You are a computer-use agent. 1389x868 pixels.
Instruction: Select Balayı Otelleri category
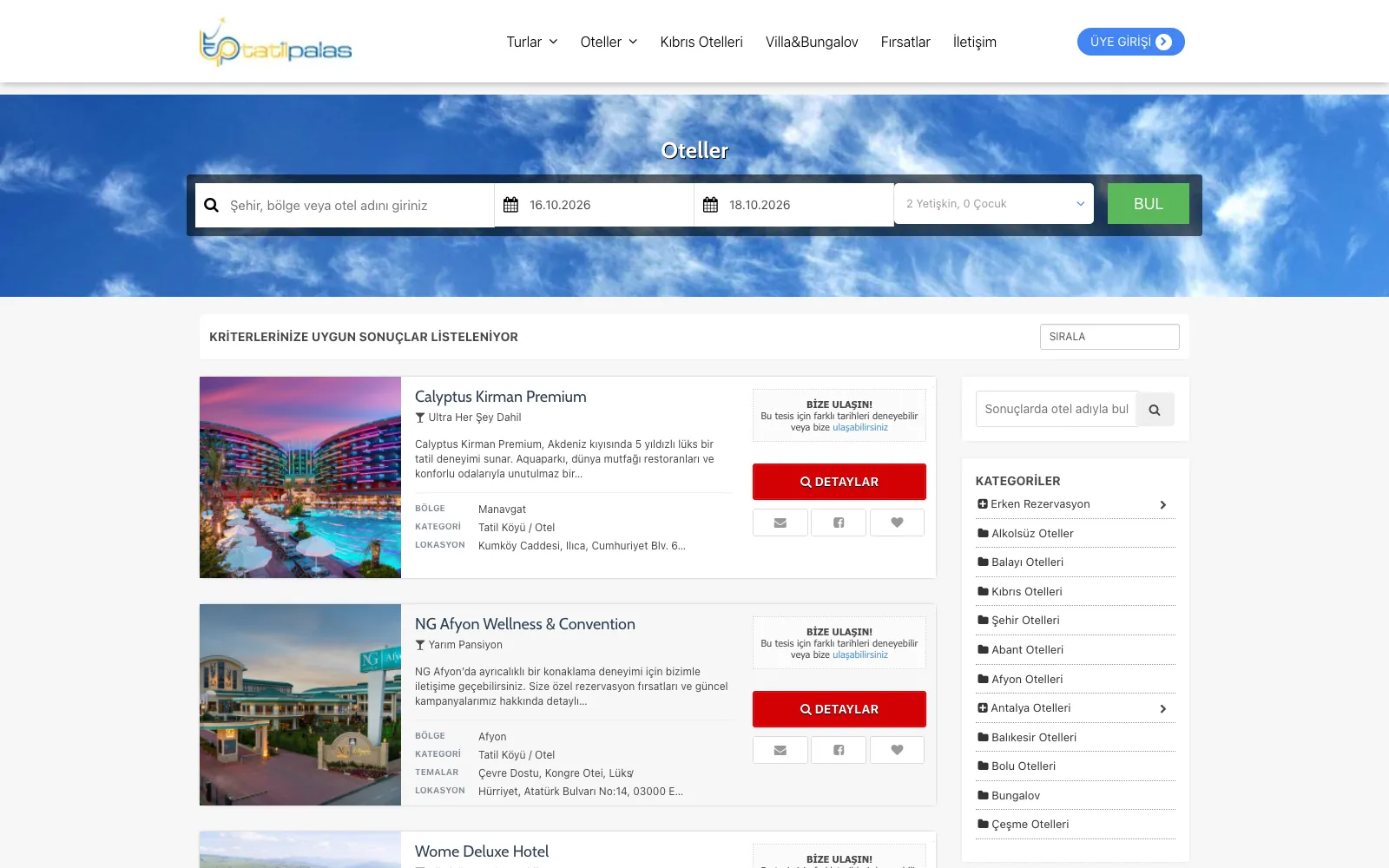1027,562
